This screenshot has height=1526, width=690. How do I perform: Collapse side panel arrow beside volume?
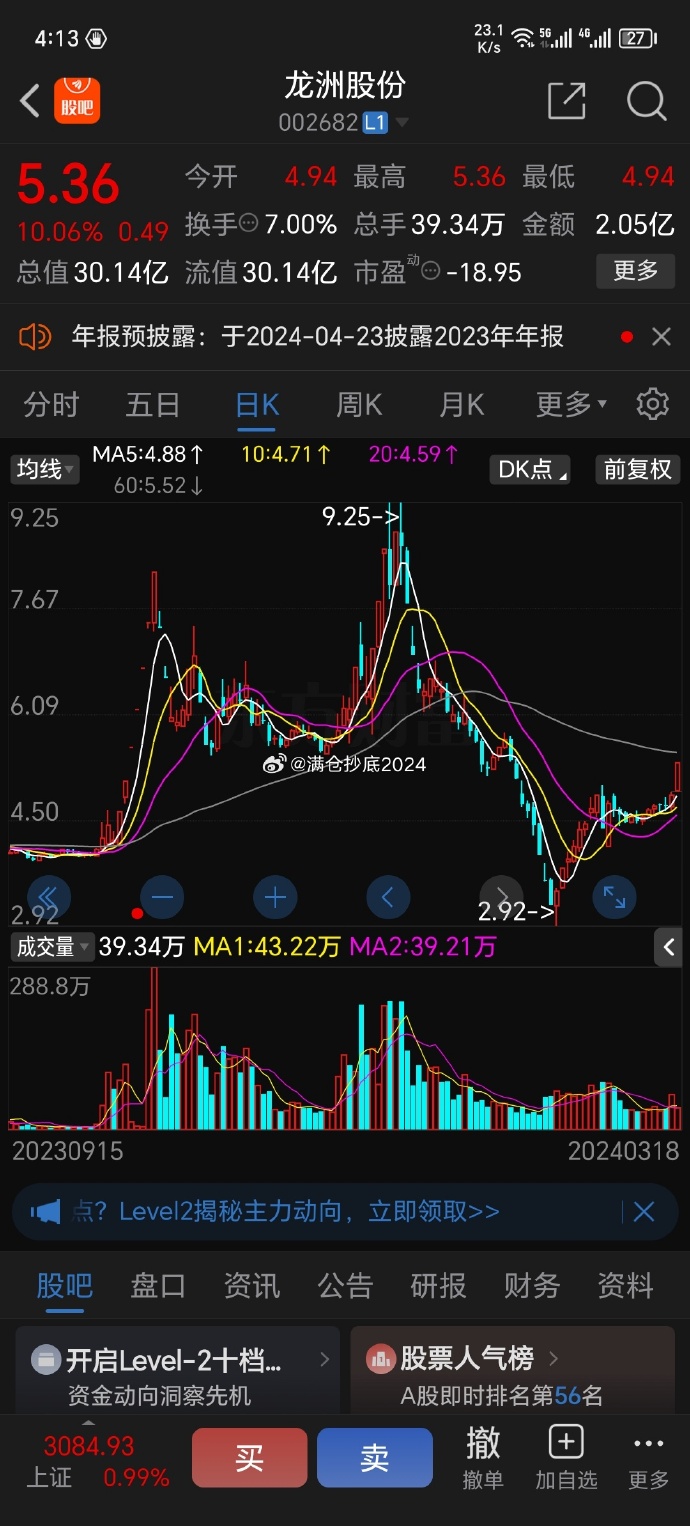point(669,946)
